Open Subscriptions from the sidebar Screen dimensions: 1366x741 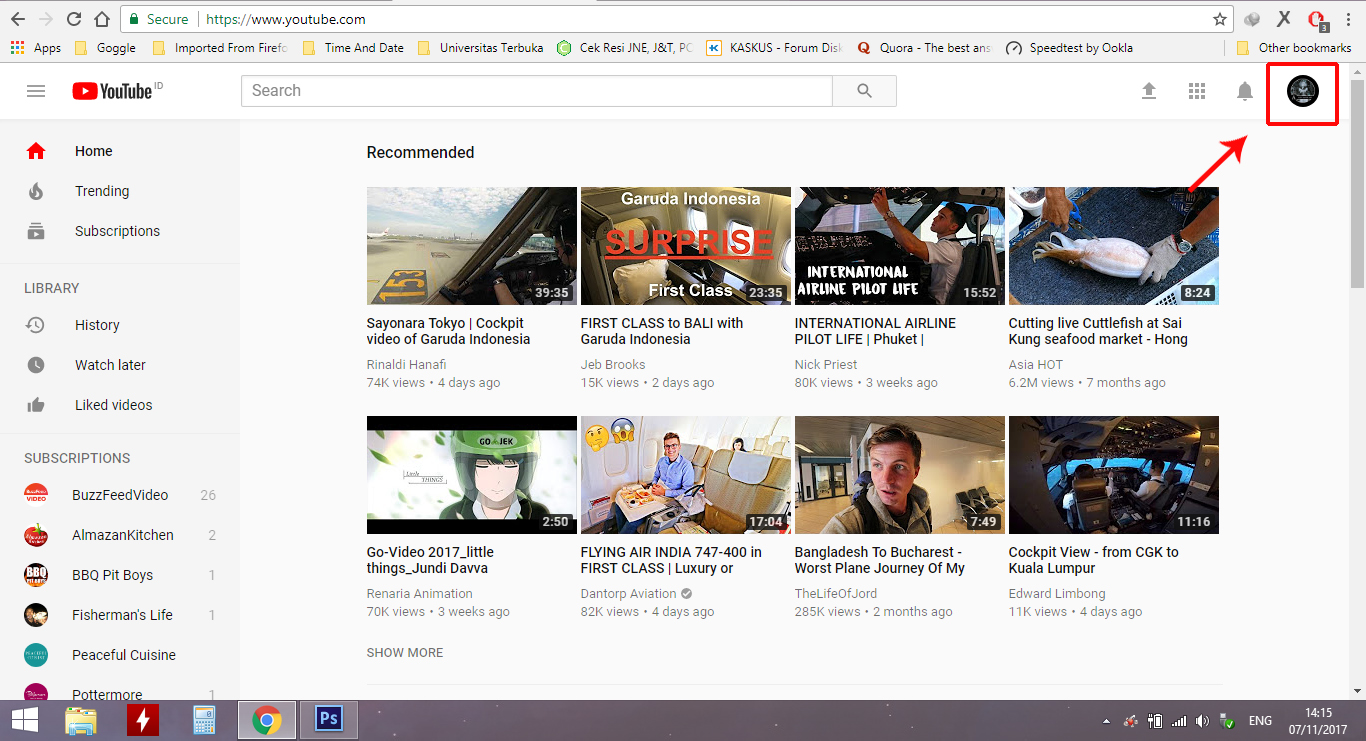pyautogui.click(x=117, y=231)
